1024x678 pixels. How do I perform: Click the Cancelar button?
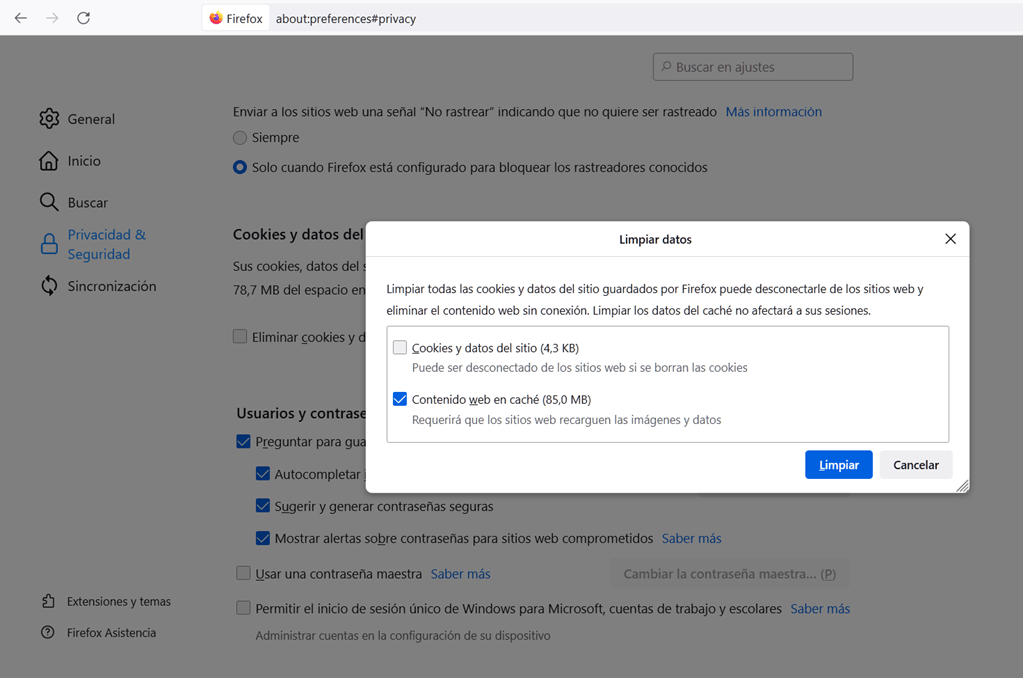(916, 464)
